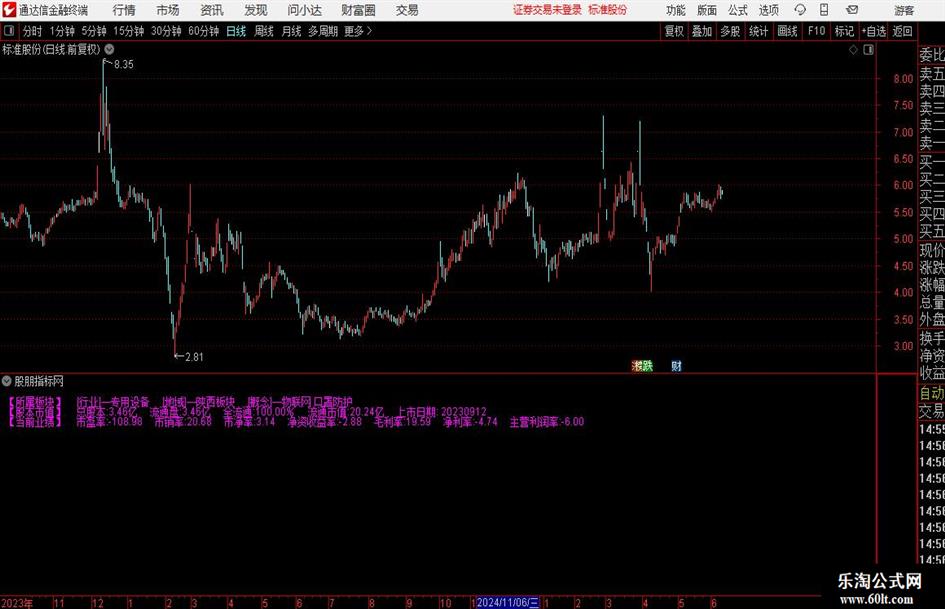The height and width of the screenshot is (609, 945).
Task: Click the 财 chart marker
Action: [676, 365]
